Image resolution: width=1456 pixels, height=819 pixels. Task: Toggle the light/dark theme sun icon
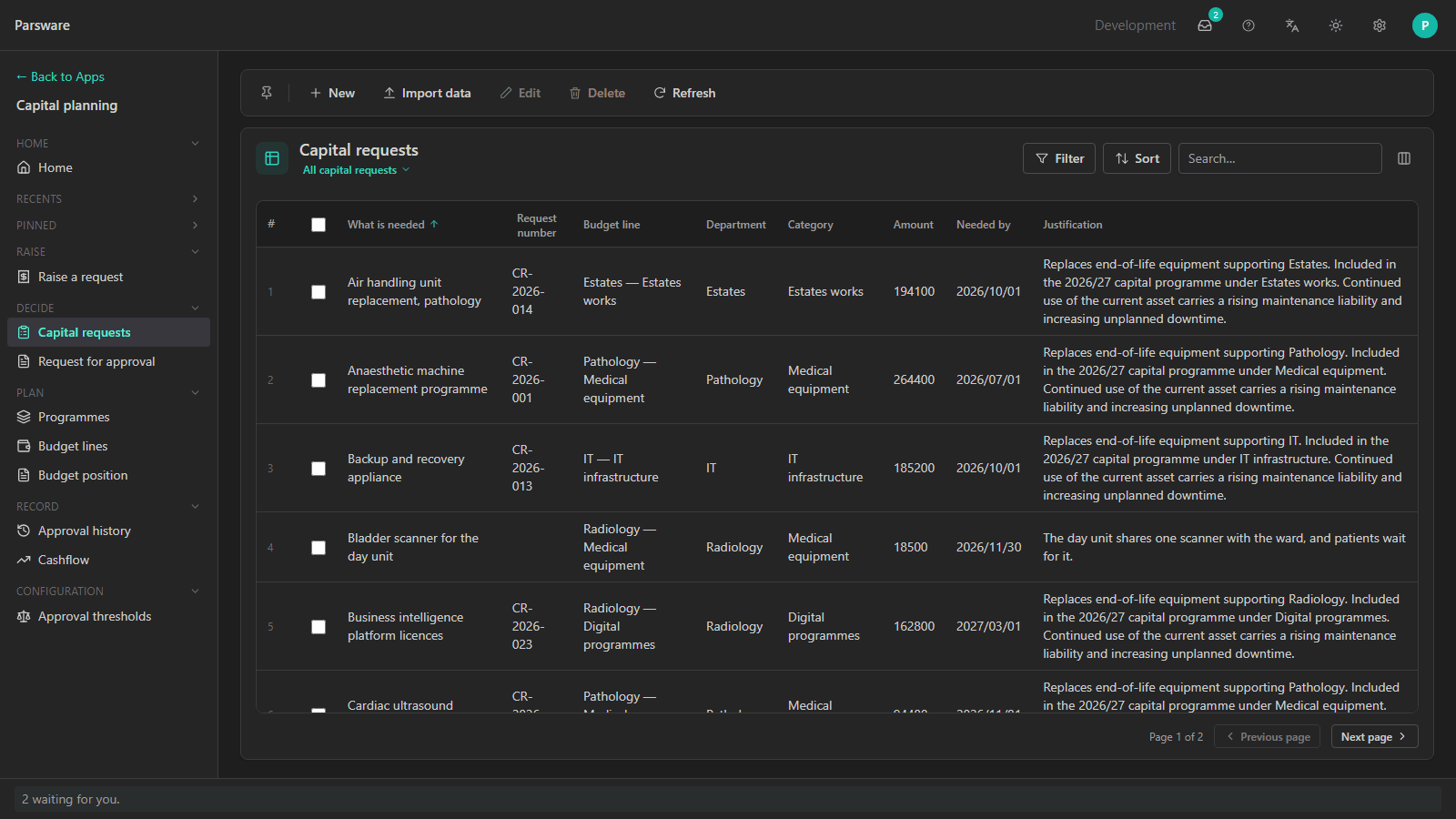1336,25
